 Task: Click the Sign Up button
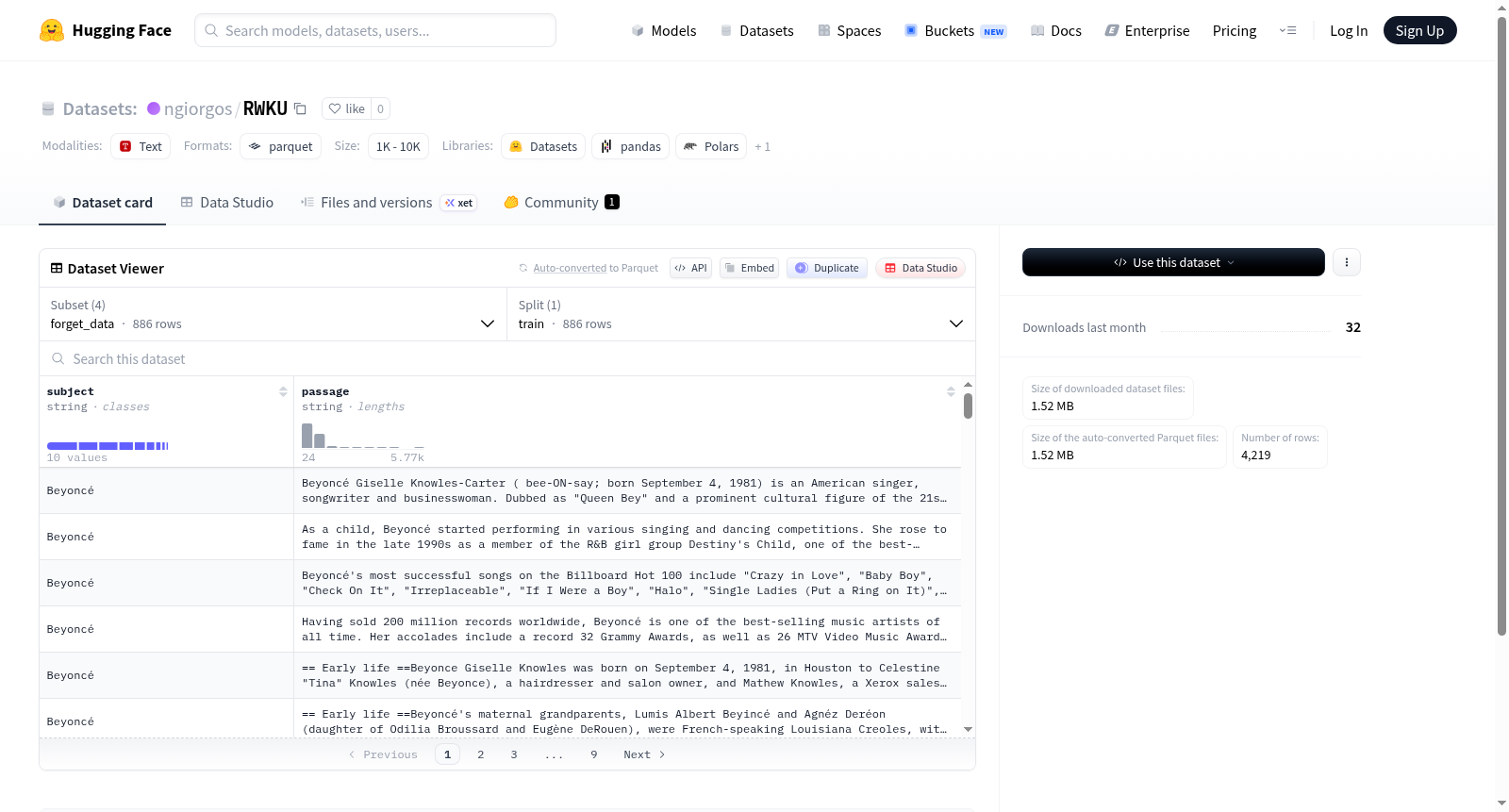pyautogui.click(x=1419, y=30)
